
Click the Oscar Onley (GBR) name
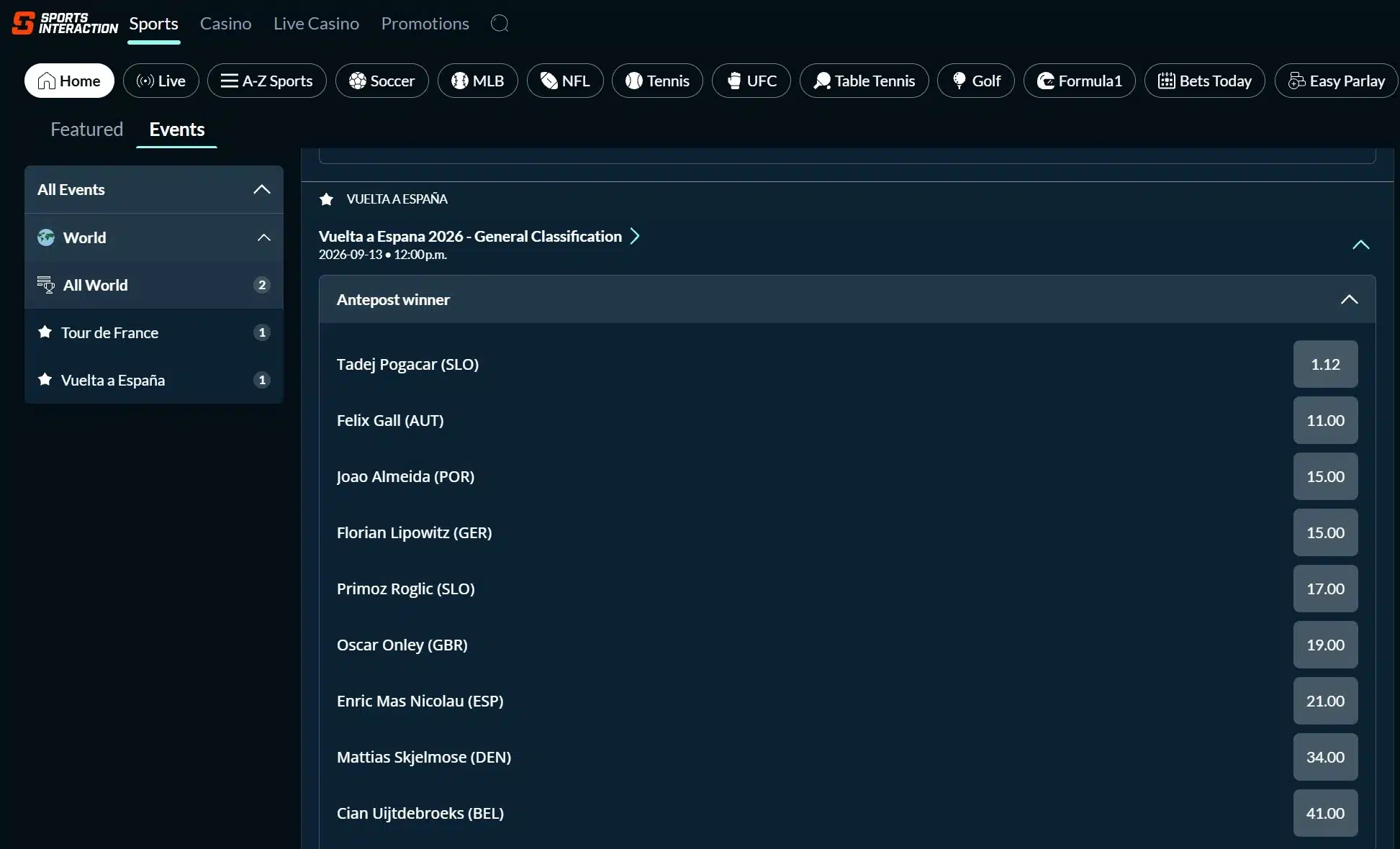402,645
